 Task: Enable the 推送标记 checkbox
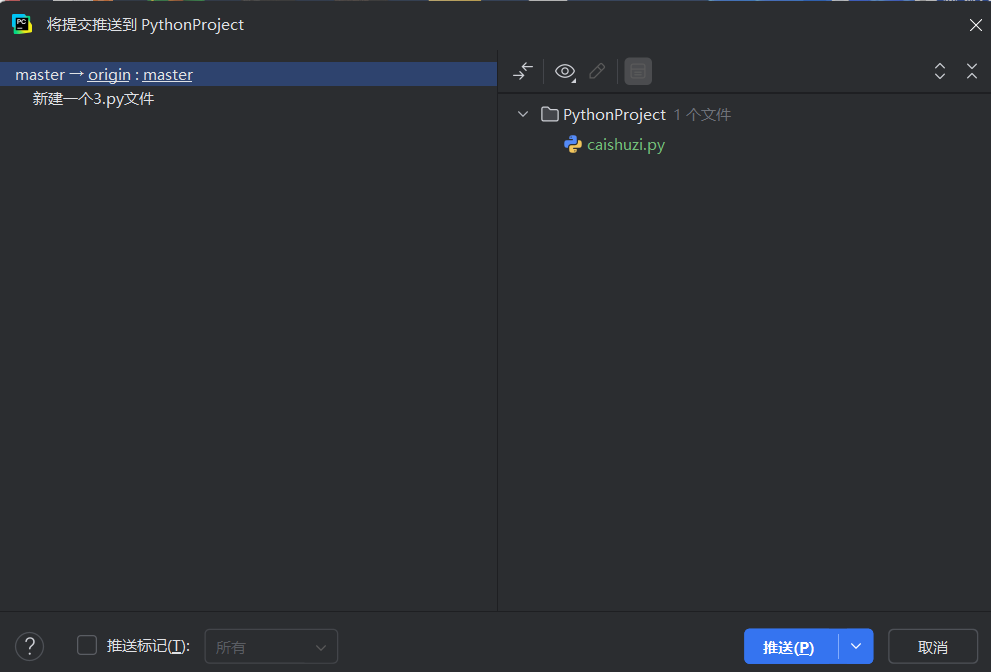click(x=87, y=645)
